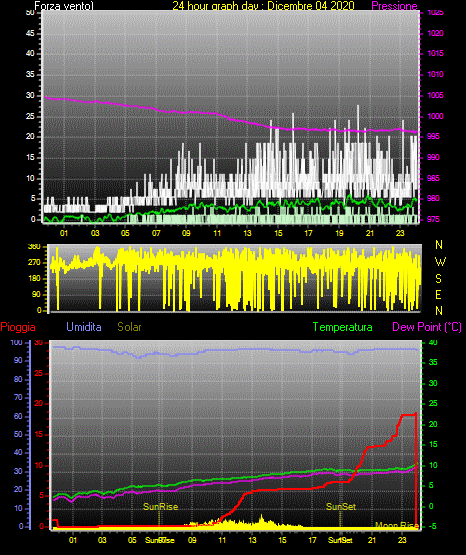Click the 270 wind direction axis value
Image resolution: width=466 pixels, height=555 pixels.
(34, 262)
